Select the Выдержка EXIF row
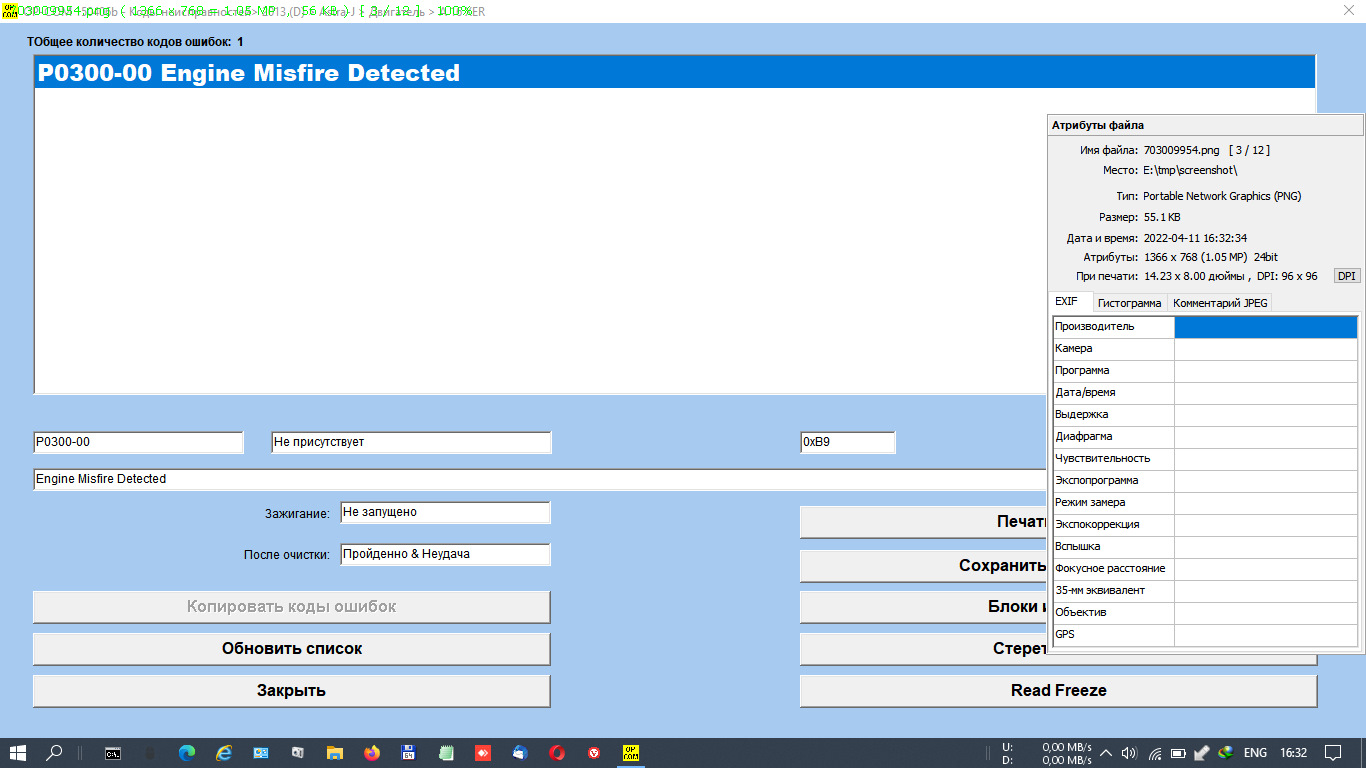1366x768 pixels. click(x=1205, y=415)
